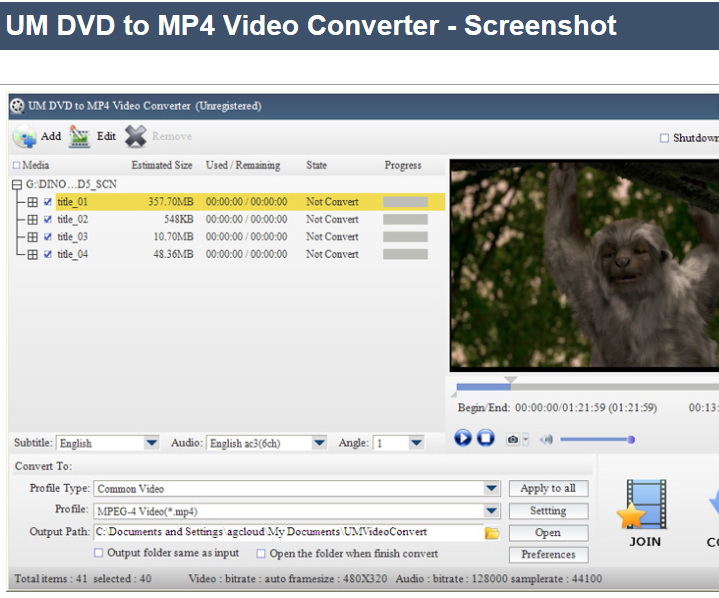This screenshot has height=598, width=719.
Task: Select the title_01 row name
Action: click(x=72, y=202)
